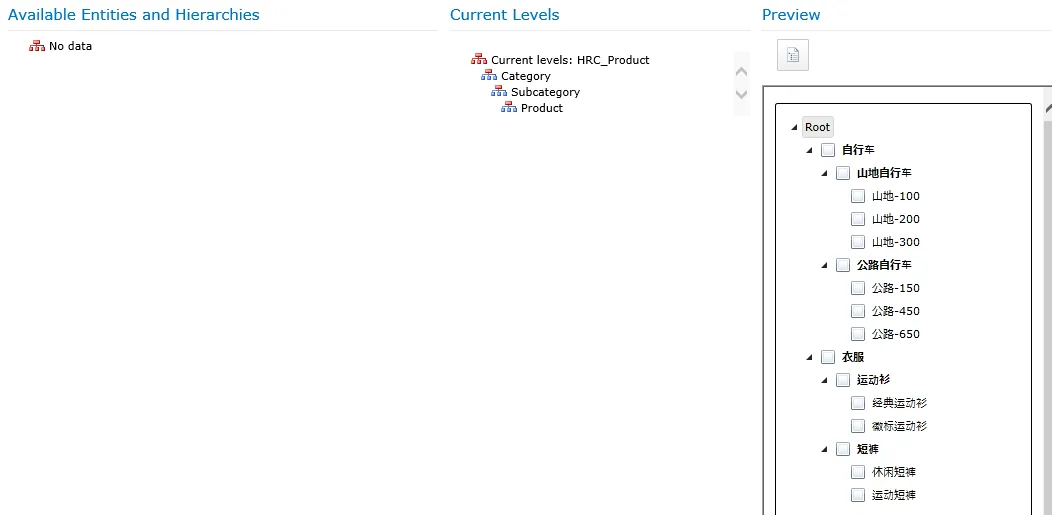Click the 山地-200 label
The height and width of the screenshot is (515, 1052).
tap(896, 219)
